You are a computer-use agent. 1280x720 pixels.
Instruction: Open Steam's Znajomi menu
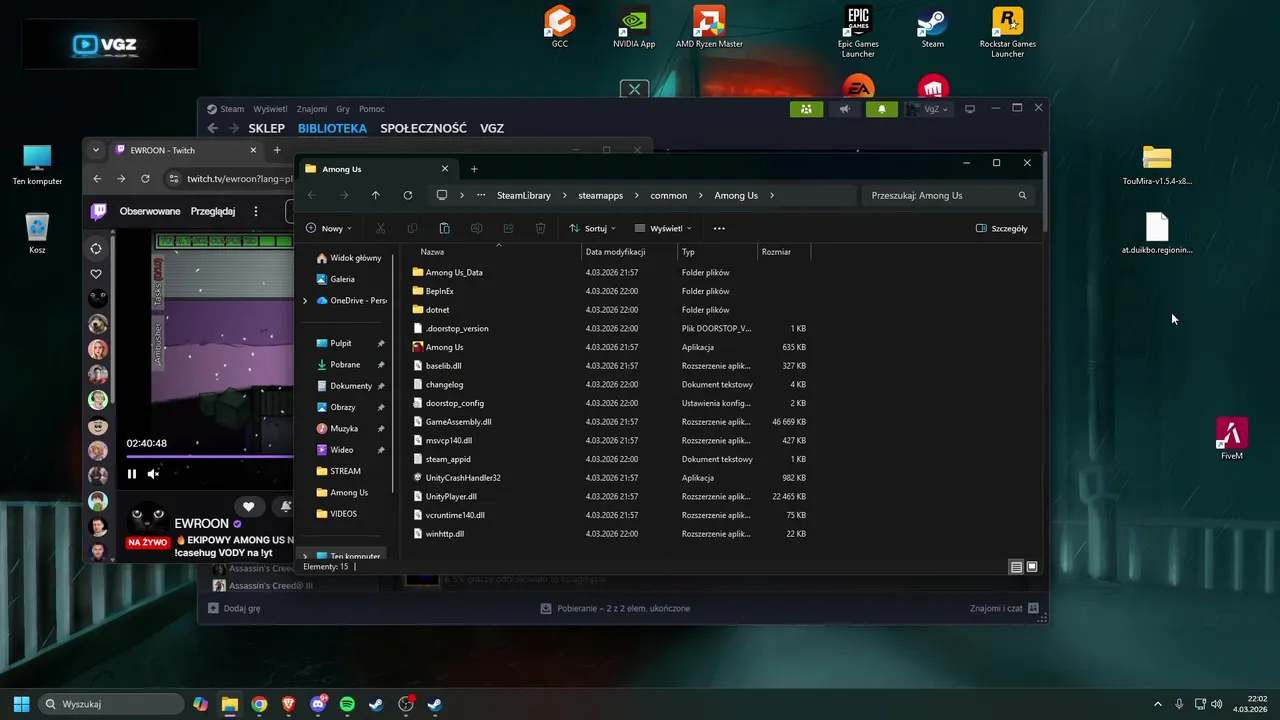pyautogui.click(x=312, y=109)
